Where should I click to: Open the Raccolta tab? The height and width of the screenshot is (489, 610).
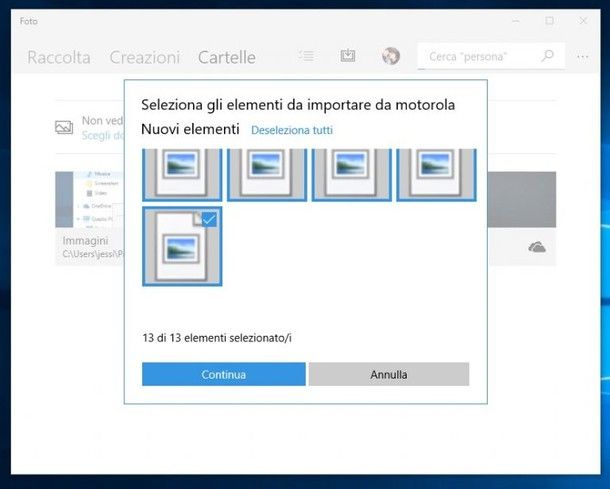point(59,58)
